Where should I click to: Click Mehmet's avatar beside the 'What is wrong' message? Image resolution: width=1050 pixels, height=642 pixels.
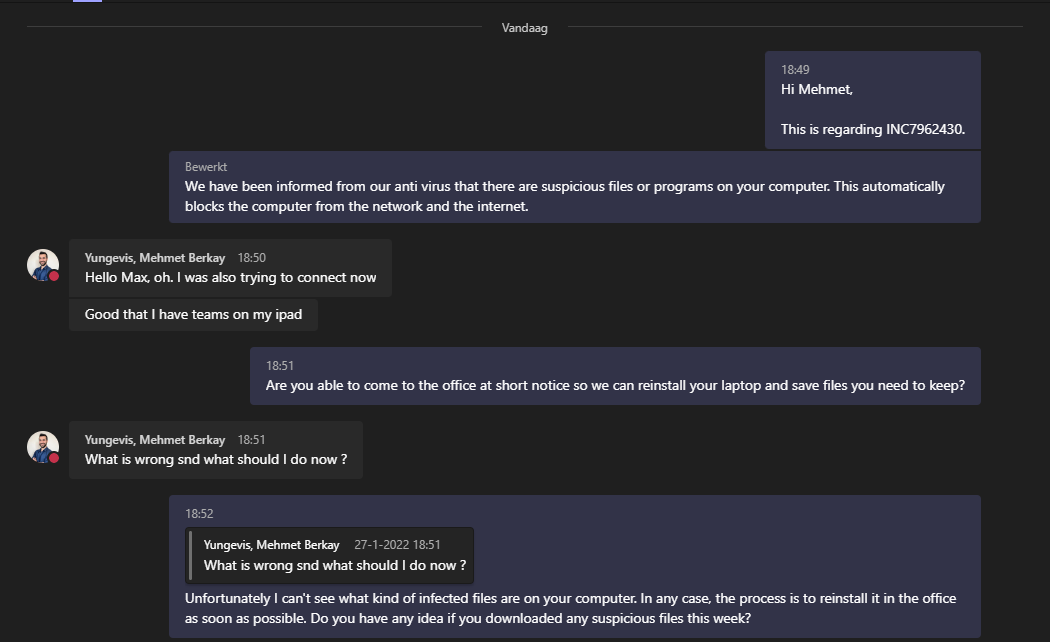pyautogui.click(x=42, y=447)
